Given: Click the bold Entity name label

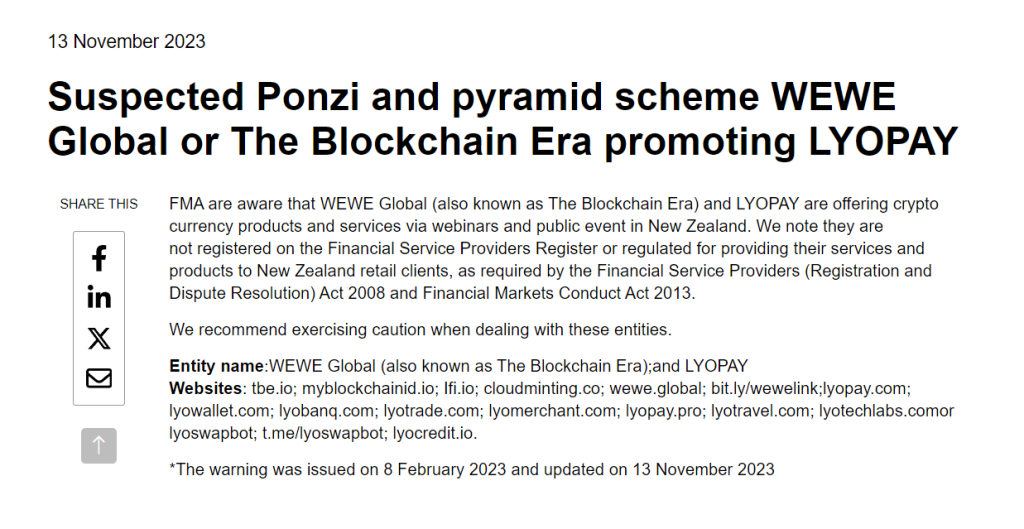Looking at the screenshot, I should click(217, 366).
